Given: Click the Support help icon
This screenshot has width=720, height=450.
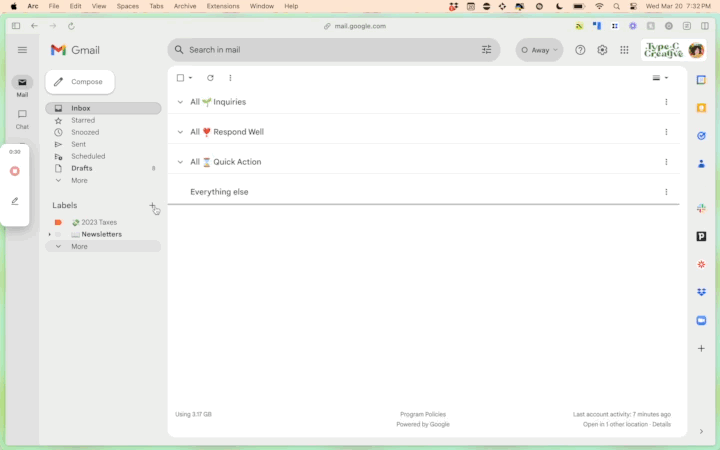Looking at the screenshot, I should (580, 50).
